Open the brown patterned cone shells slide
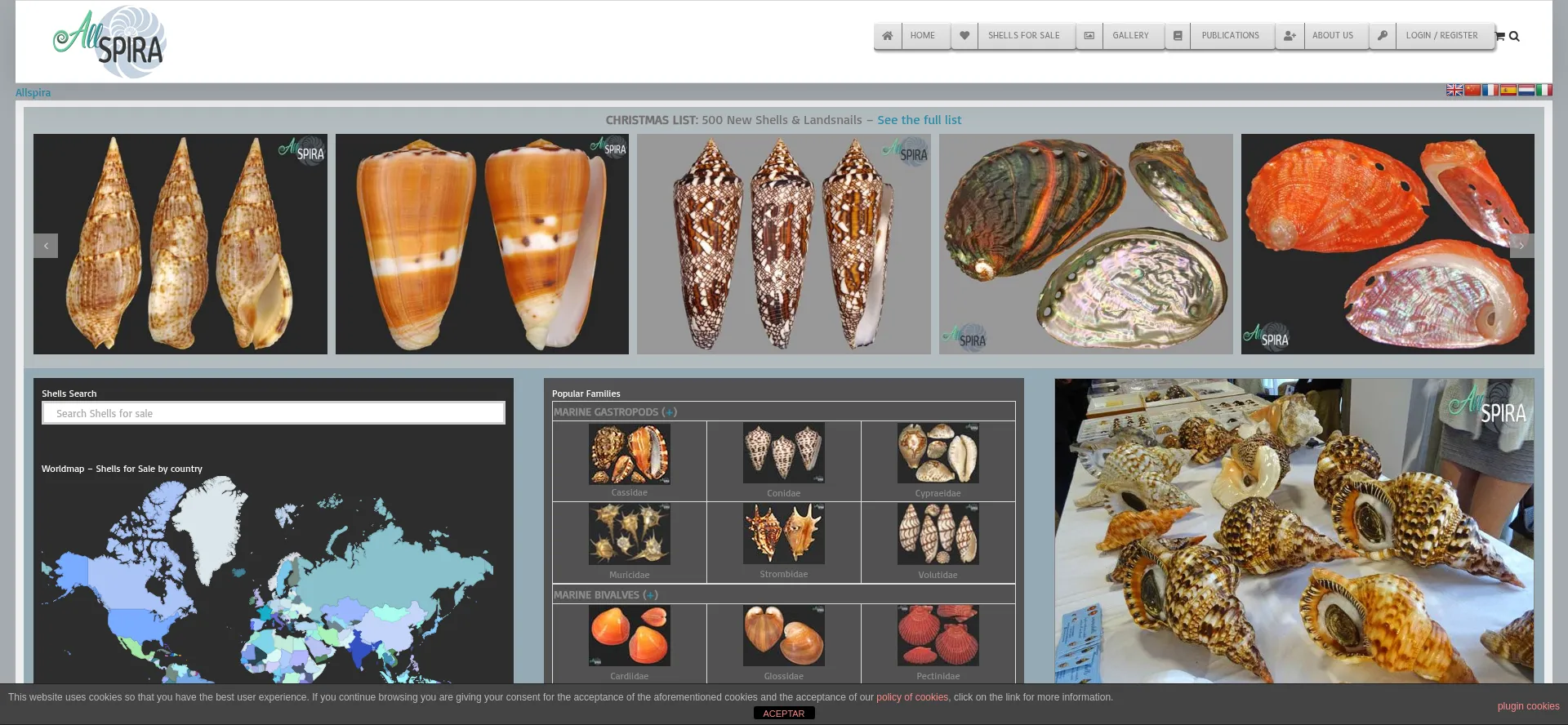The image size is (1568, 725). [784, 244]
